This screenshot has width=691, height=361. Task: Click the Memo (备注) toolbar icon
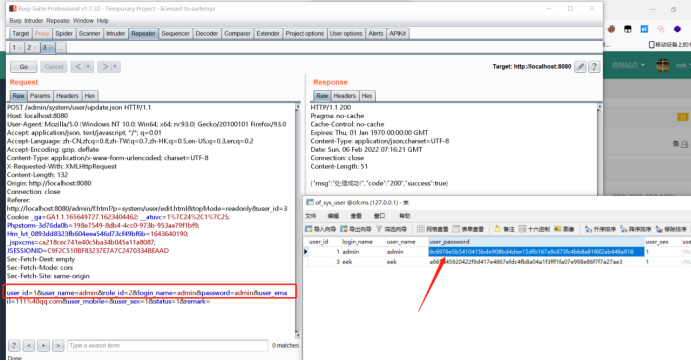[x=505, y=229]
